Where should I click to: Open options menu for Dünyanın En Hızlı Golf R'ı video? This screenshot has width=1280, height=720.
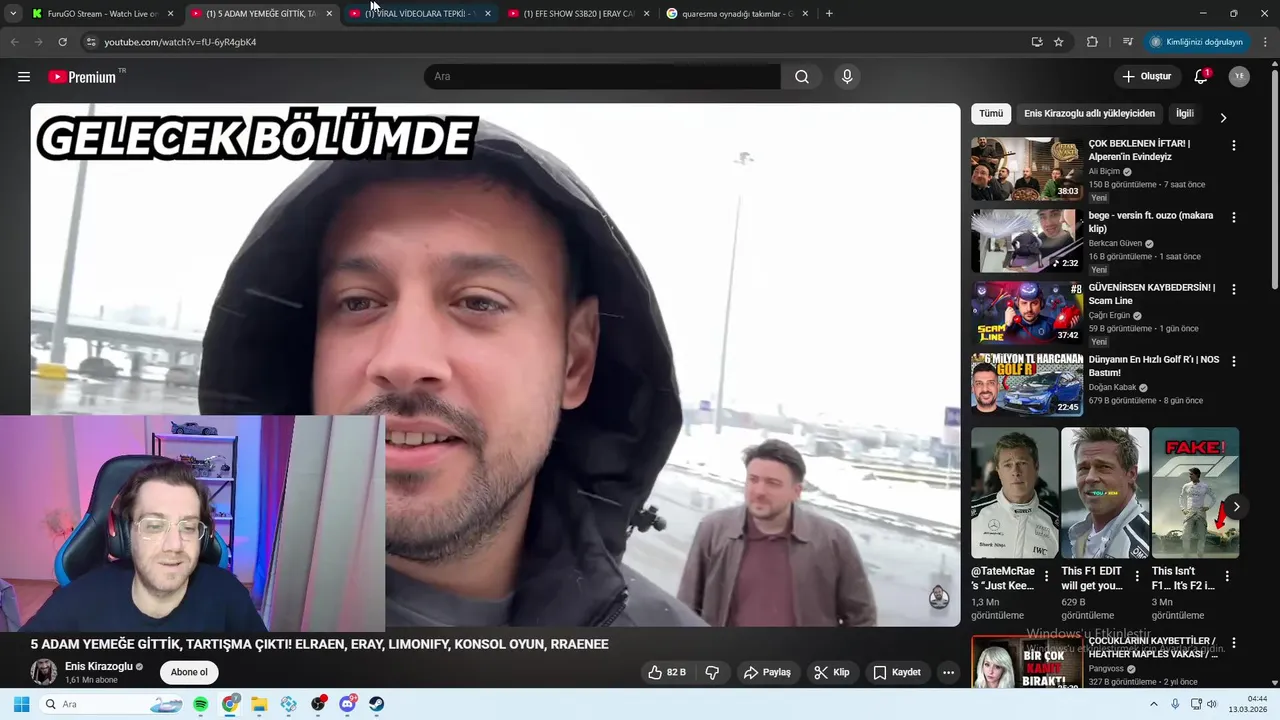pyautogui.click(x=1233, y=361)
